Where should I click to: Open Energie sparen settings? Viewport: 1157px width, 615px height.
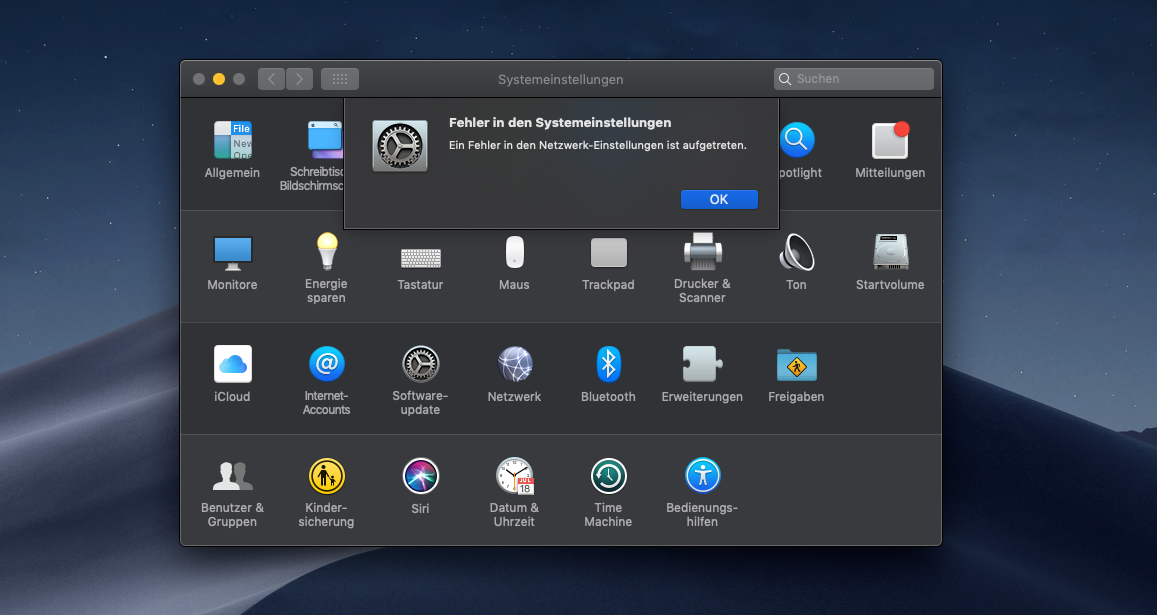click(326, 253)
